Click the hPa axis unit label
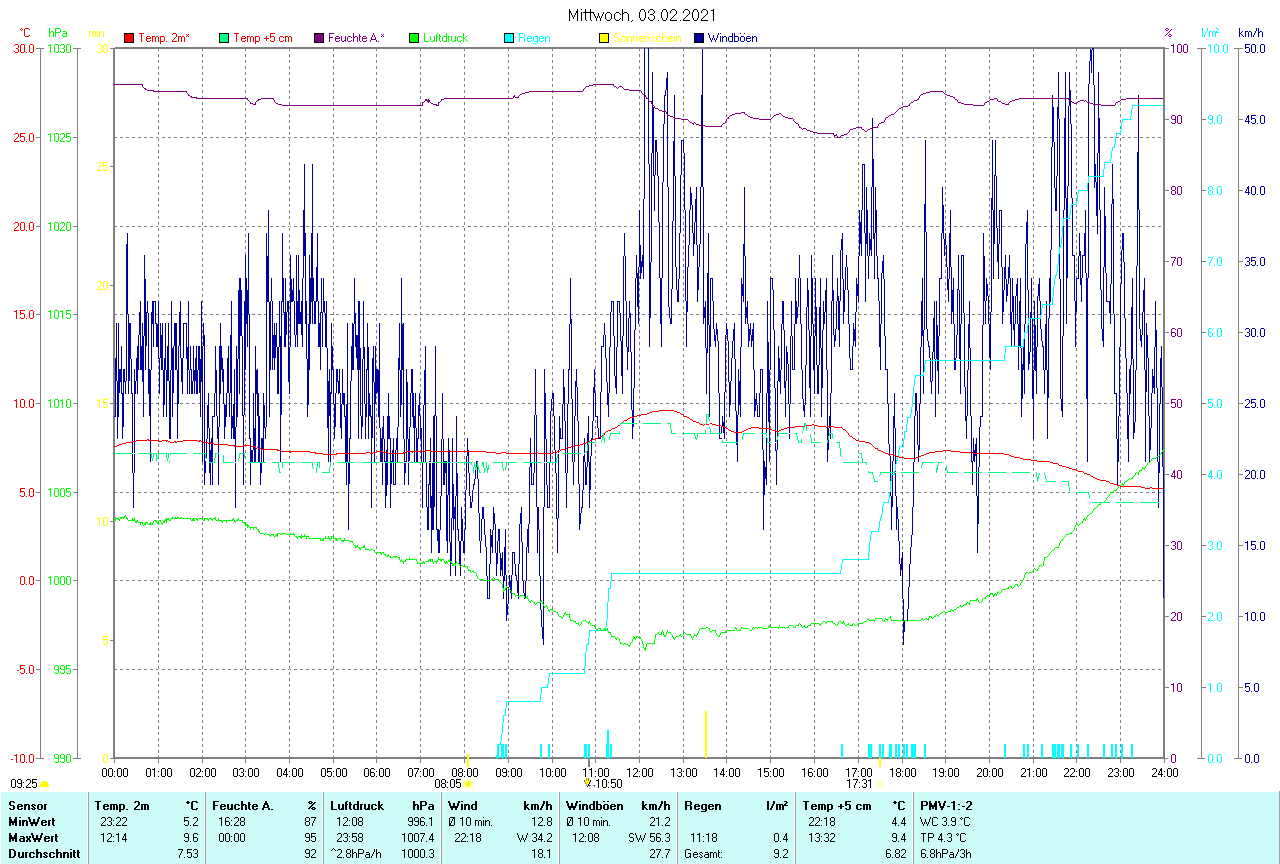This screenshot has width=1280, height=864. [57, 33]
